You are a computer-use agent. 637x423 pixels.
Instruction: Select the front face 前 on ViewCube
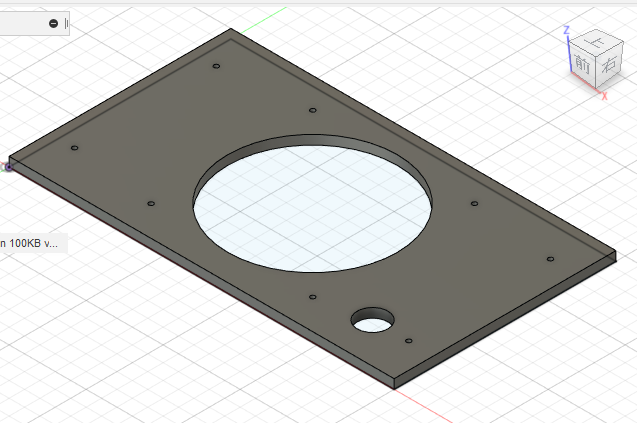[x=582, y=64]
